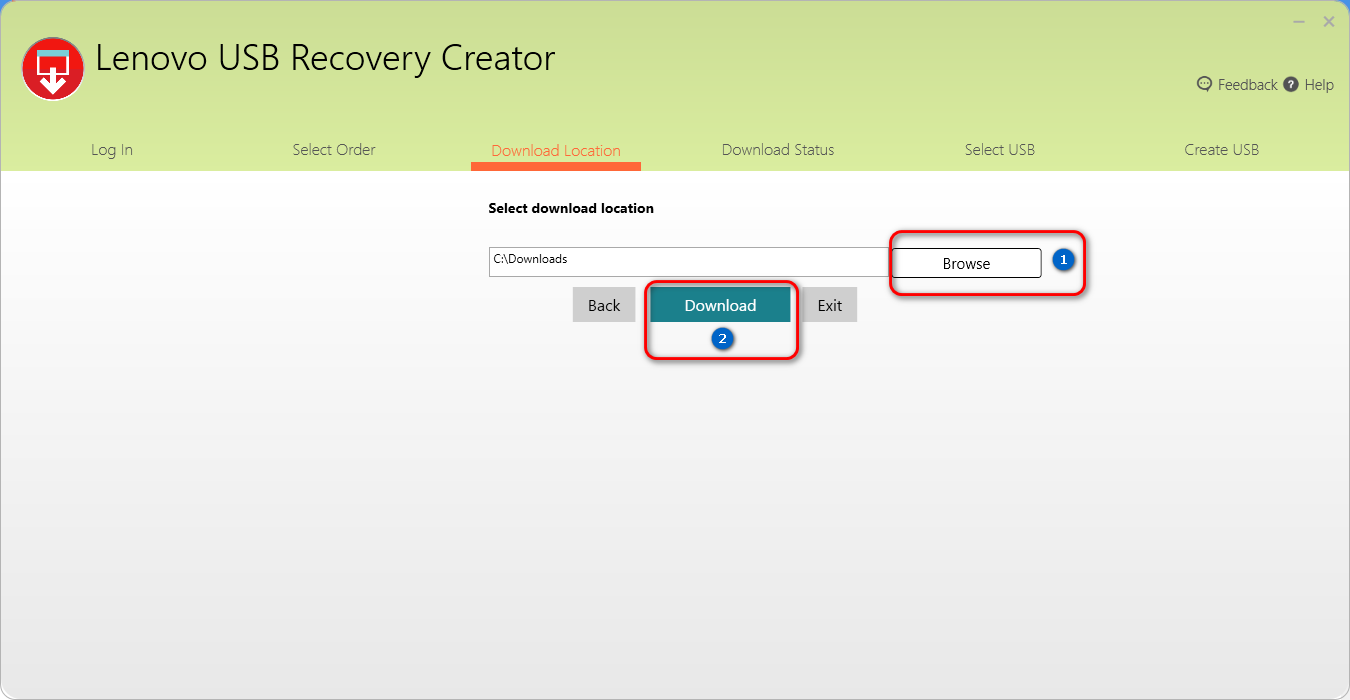Screen dimensions: 1350x700
Task: Go to the Log In step tab
Action: [x=112, y=150]
